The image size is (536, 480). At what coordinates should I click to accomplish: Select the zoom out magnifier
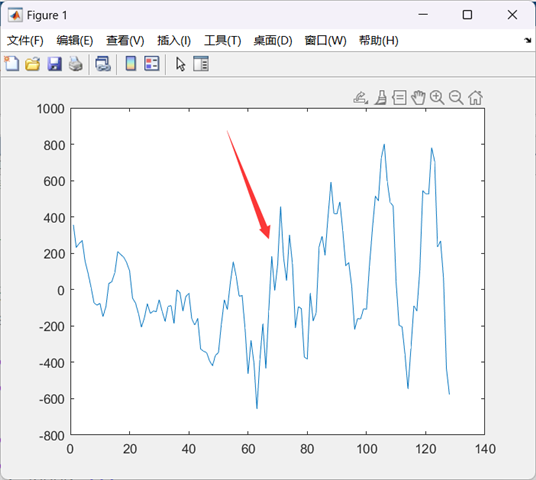(456, 98)
